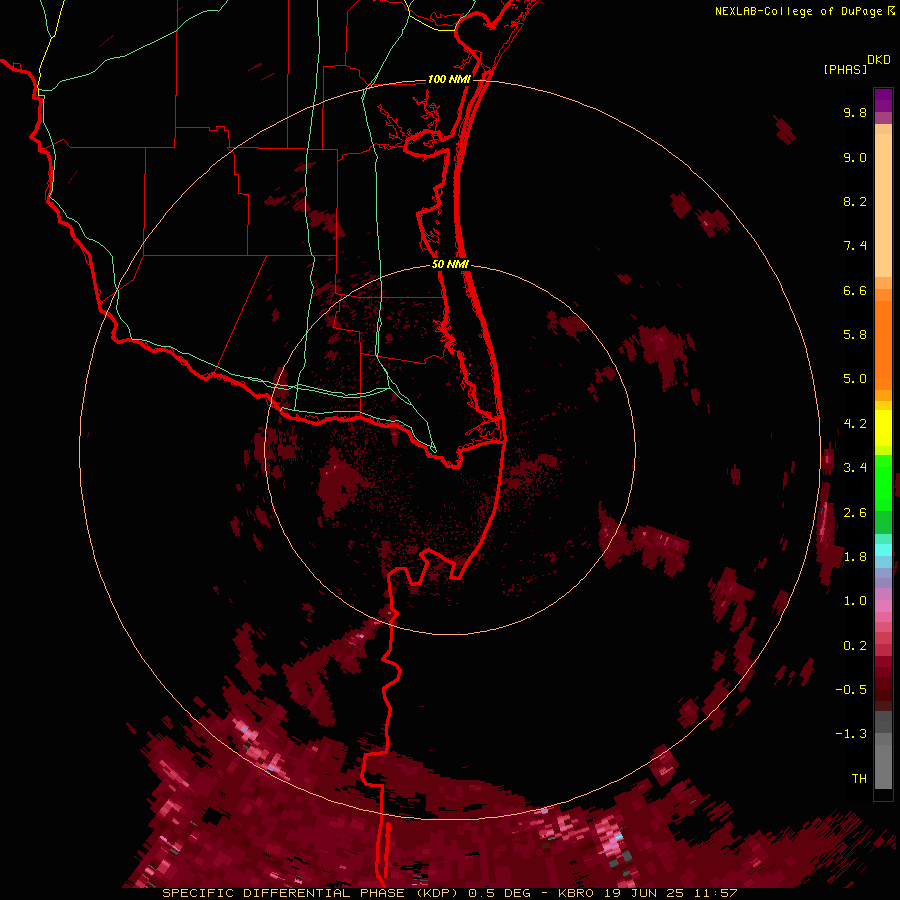
Task: Click the 5.8 legend value
Action: [855, 335]
